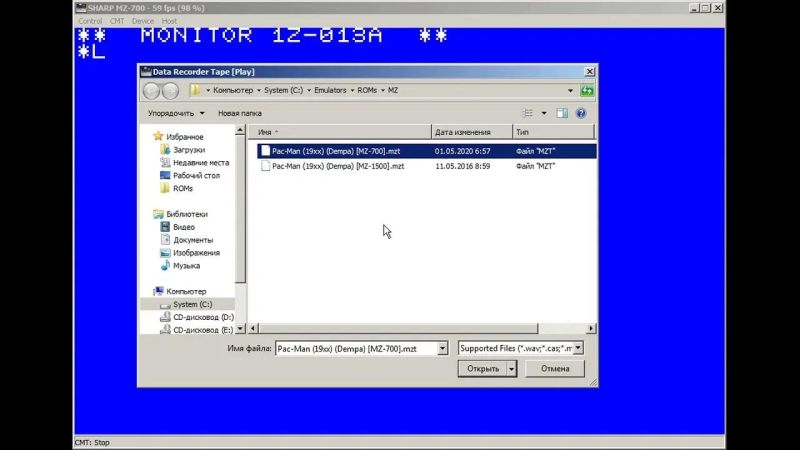Open Рабочий стол in sidebar
The height and width of the screenshot is (450, 800).
pos(196,176)
